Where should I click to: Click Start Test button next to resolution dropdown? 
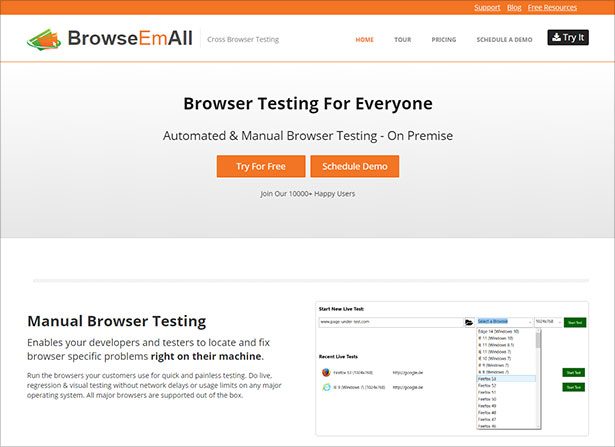pos(575,322)
